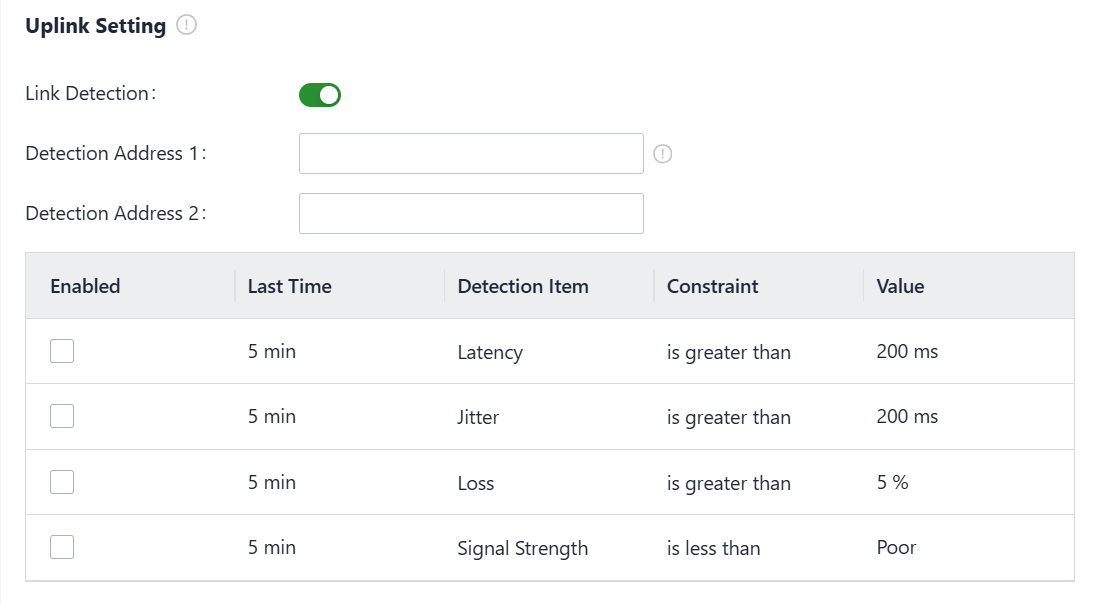Viewport: 1095px width, 604px height.
Task: Click the 5 % Loss value
Action: pos(892,483)
